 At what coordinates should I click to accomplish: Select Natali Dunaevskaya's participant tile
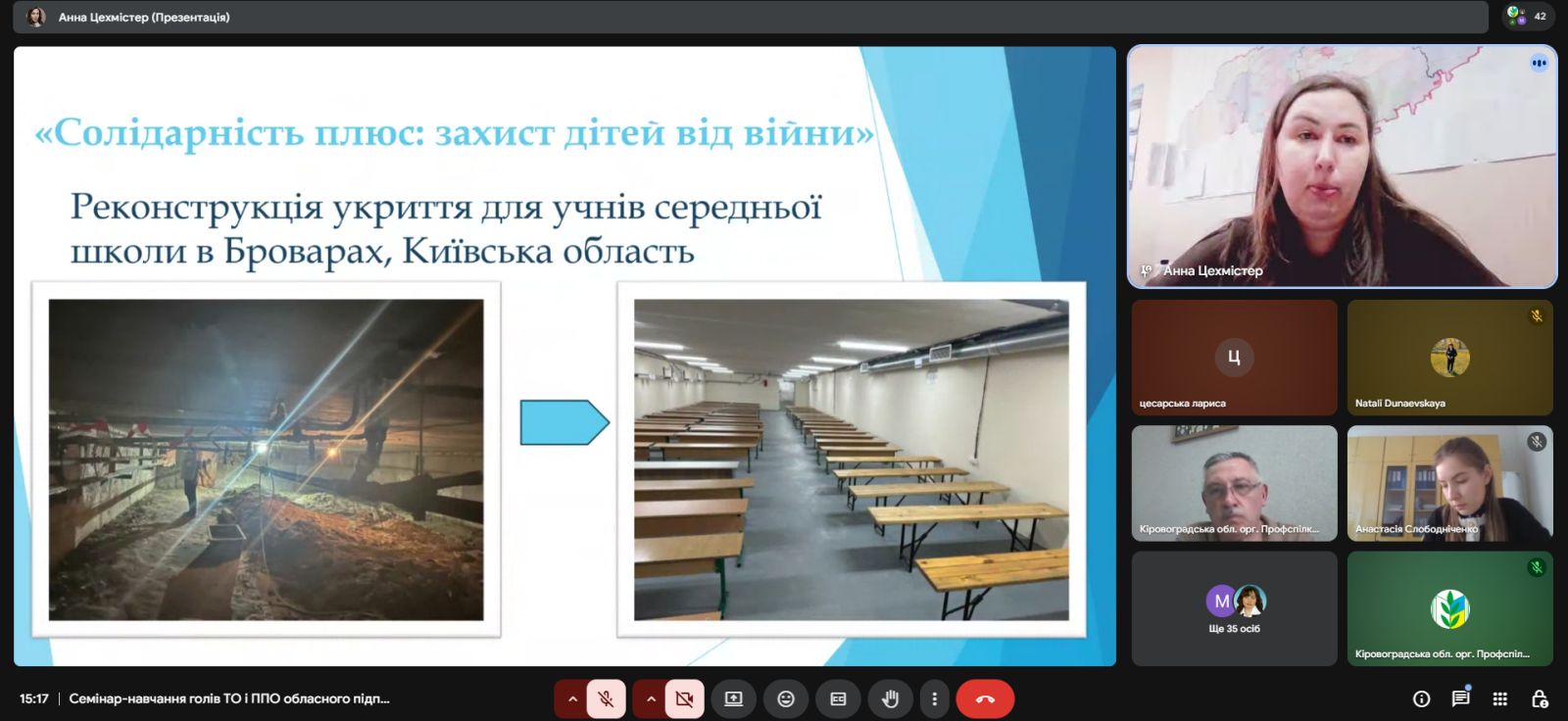pyautogui.click(x=1449, y=358)
